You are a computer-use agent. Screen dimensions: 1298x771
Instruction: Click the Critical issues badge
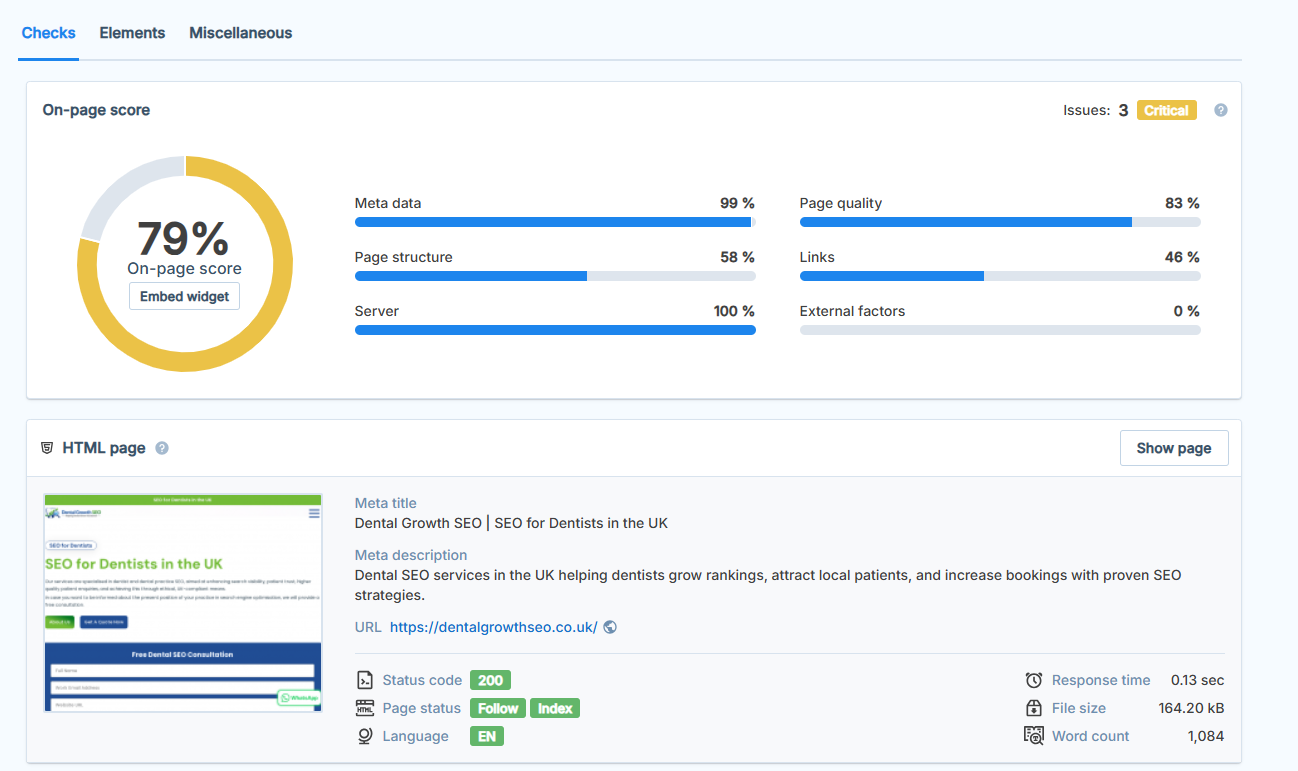click(1166, 110)
